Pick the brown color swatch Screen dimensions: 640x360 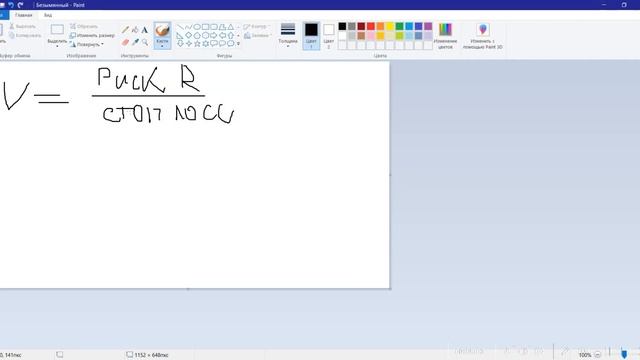(x=361, y=36)
